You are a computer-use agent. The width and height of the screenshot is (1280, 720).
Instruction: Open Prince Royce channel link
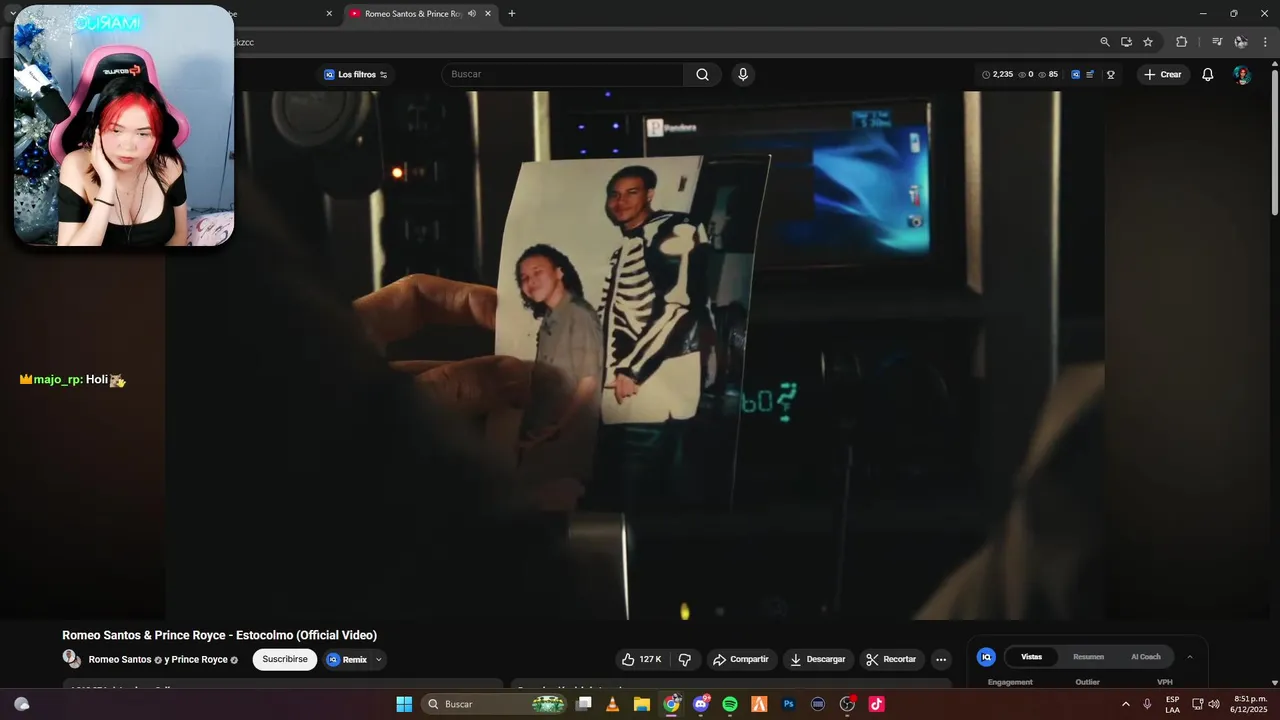[x=200, y=660]
